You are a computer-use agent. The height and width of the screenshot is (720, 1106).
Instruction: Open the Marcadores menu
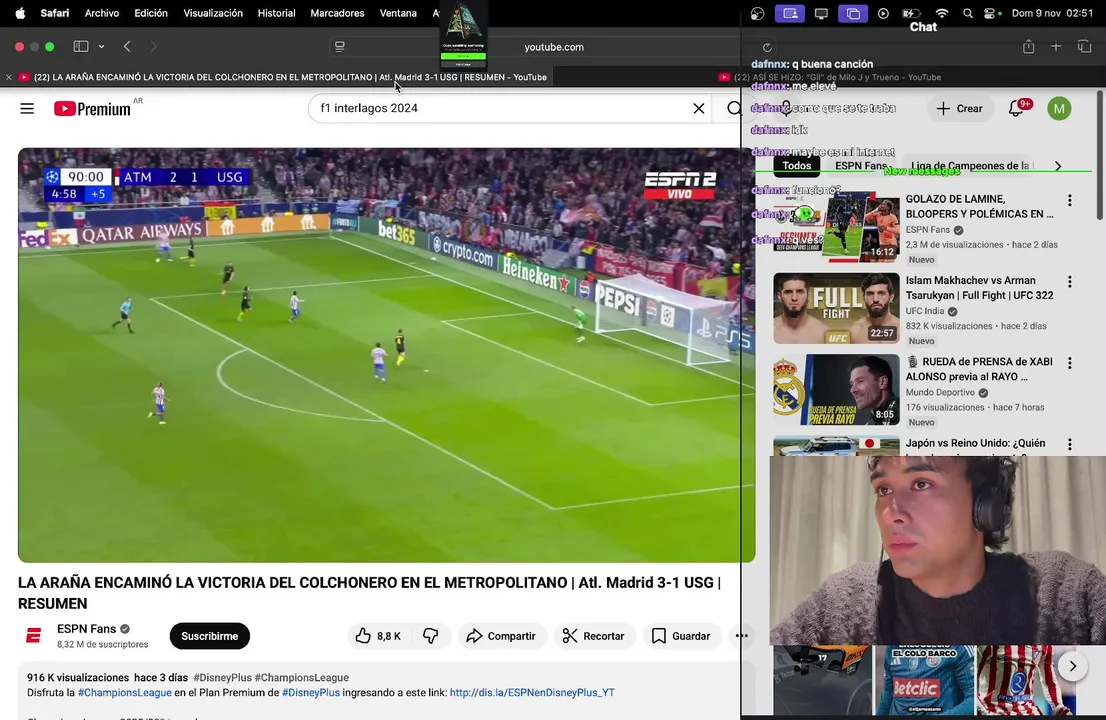337,13
